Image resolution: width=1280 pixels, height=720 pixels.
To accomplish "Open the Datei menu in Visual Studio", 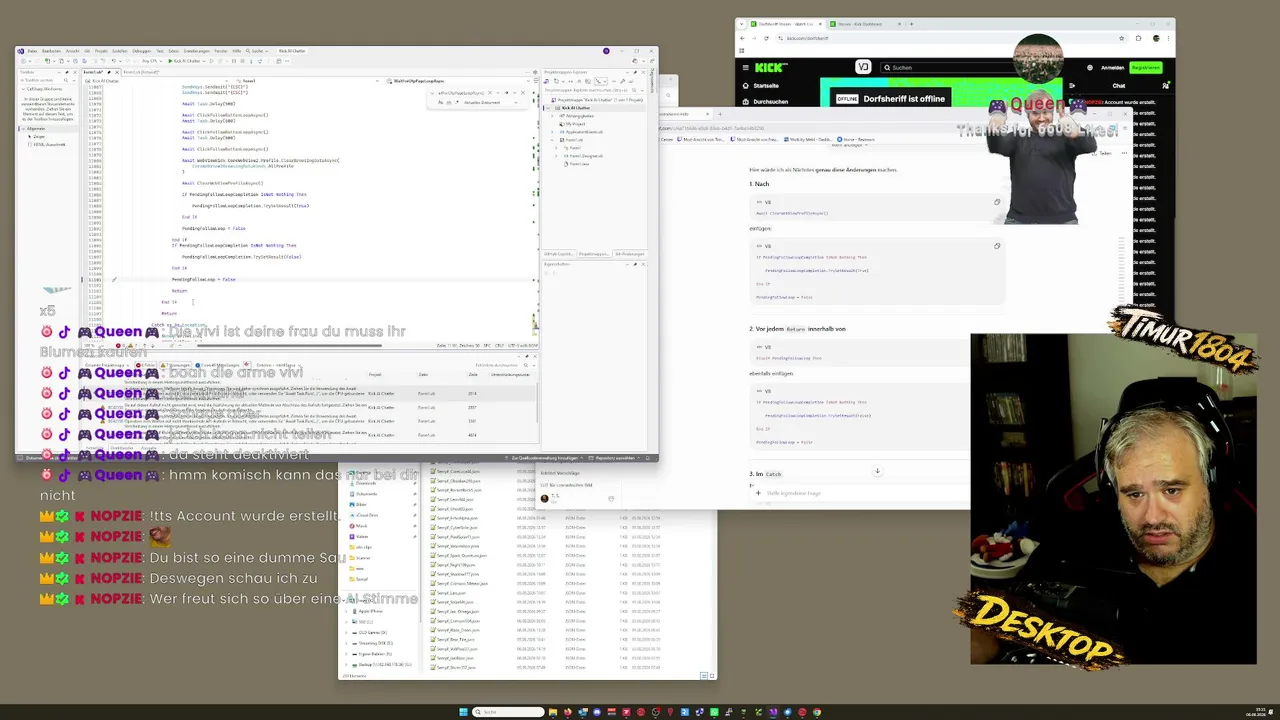I will pos(32,51).
